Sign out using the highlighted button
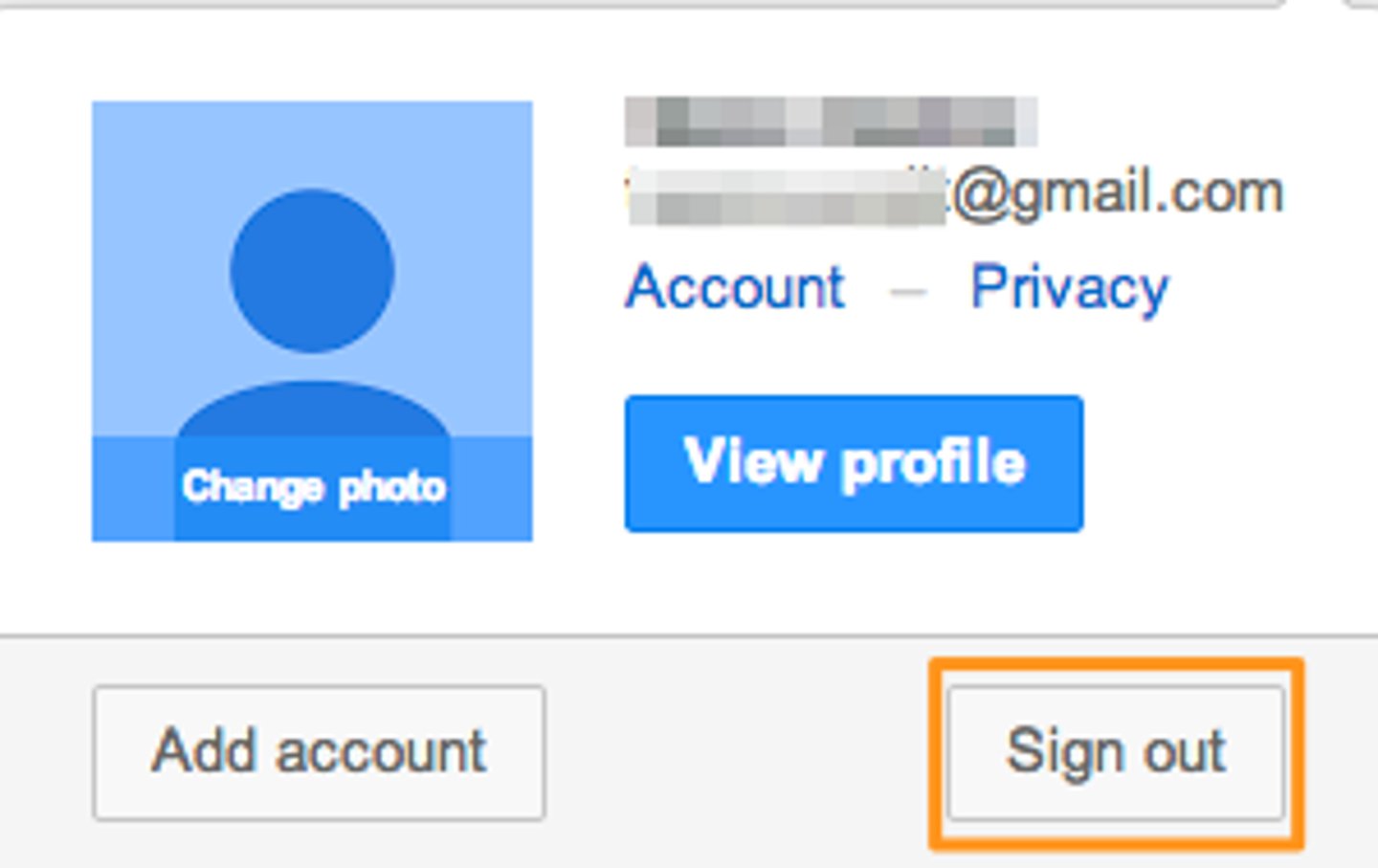The height and width of the screenshot is (868, 1378). click(1116, 752)
